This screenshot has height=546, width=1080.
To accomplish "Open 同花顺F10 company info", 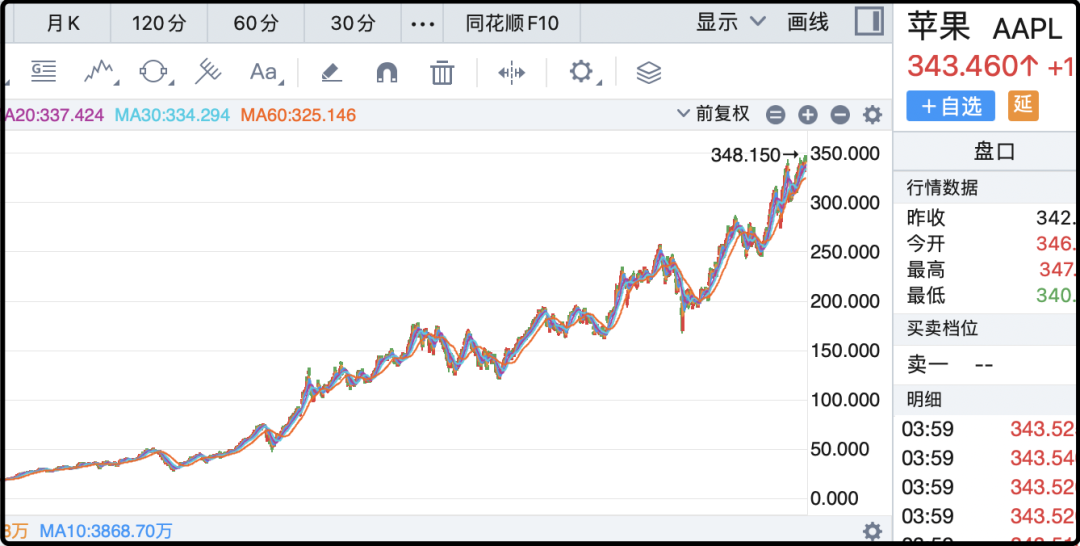I will coord(512,23).
